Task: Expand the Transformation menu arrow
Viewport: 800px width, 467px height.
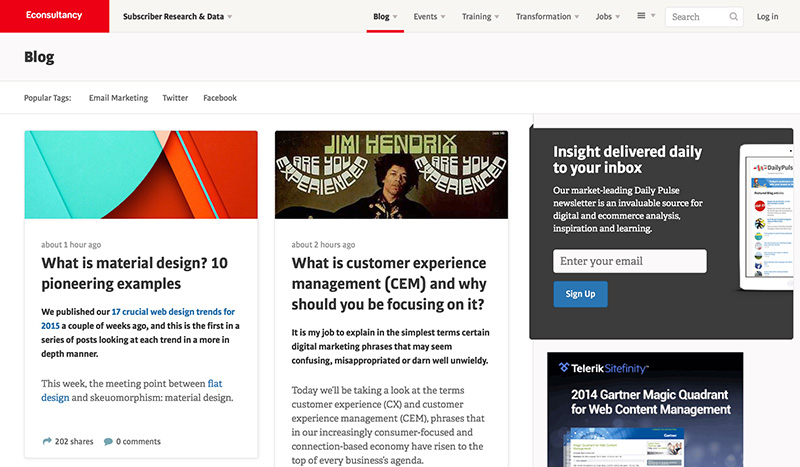Action: (577, 17)
